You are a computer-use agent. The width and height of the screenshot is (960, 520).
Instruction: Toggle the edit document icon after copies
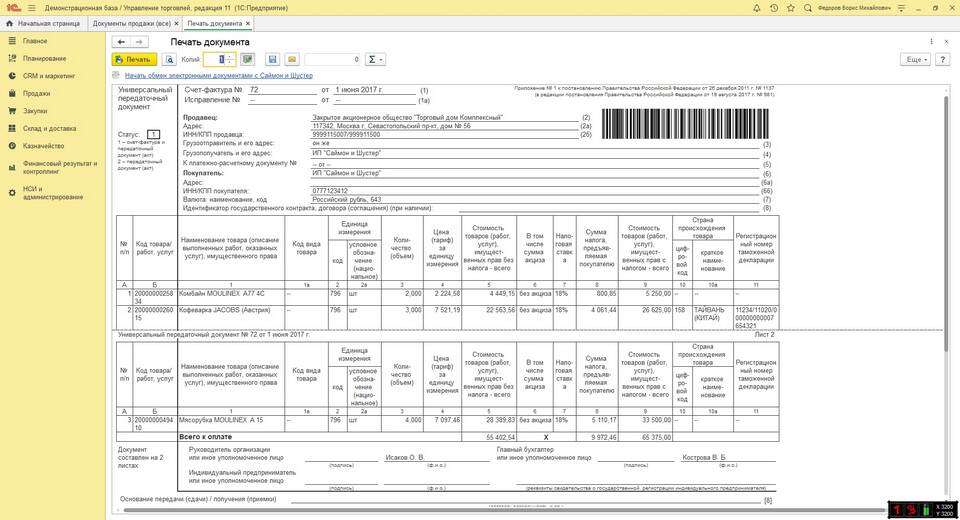coord(247,59)
